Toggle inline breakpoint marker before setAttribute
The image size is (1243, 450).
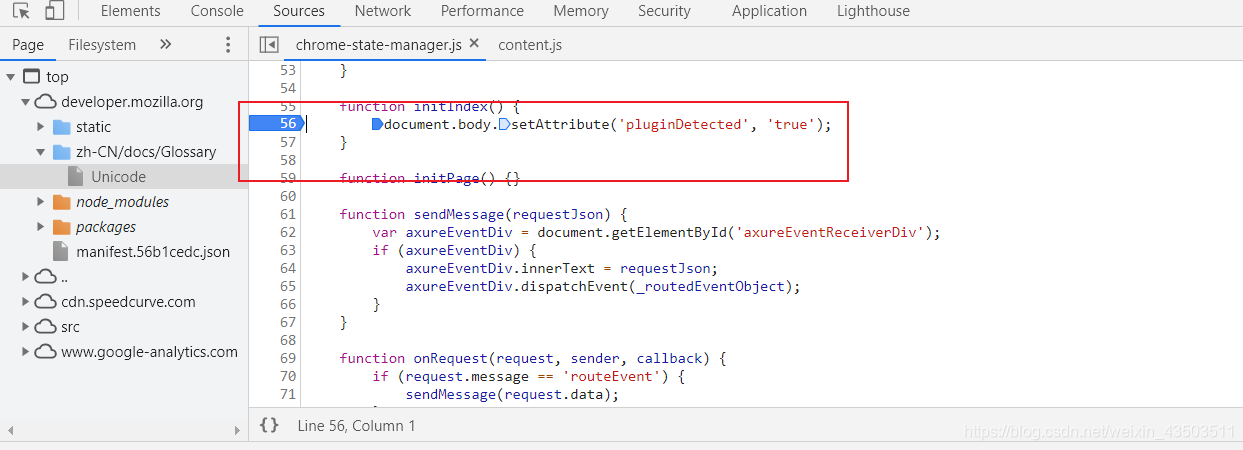tap(504, 124)
